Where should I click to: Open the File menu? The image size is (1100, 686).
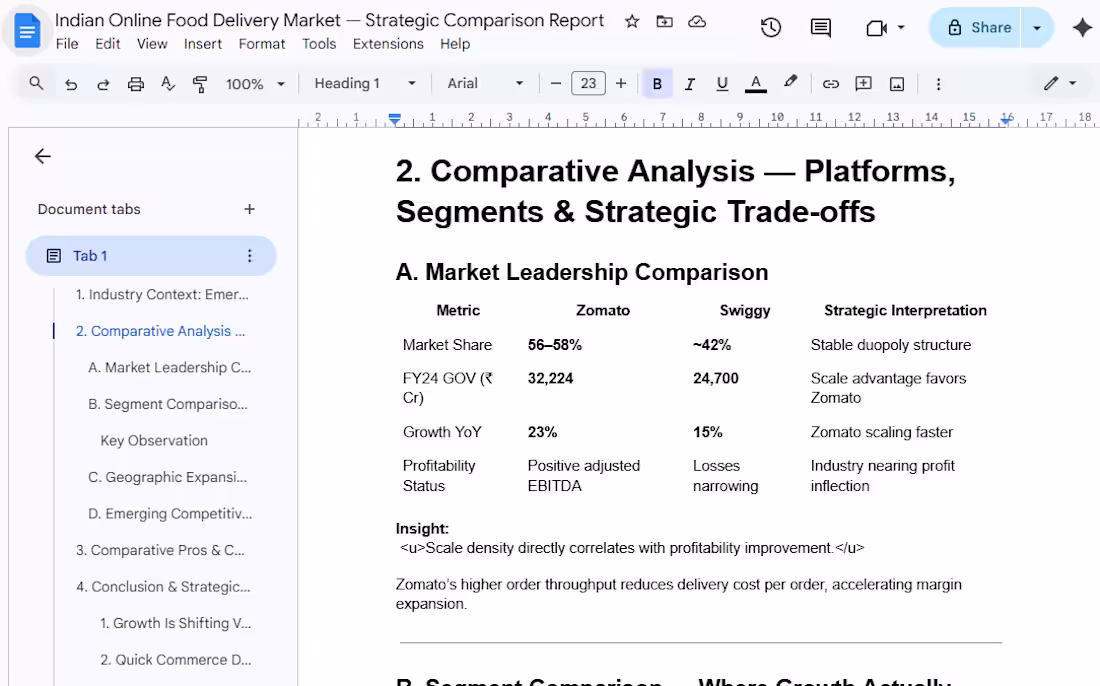(x=67, y=43)
